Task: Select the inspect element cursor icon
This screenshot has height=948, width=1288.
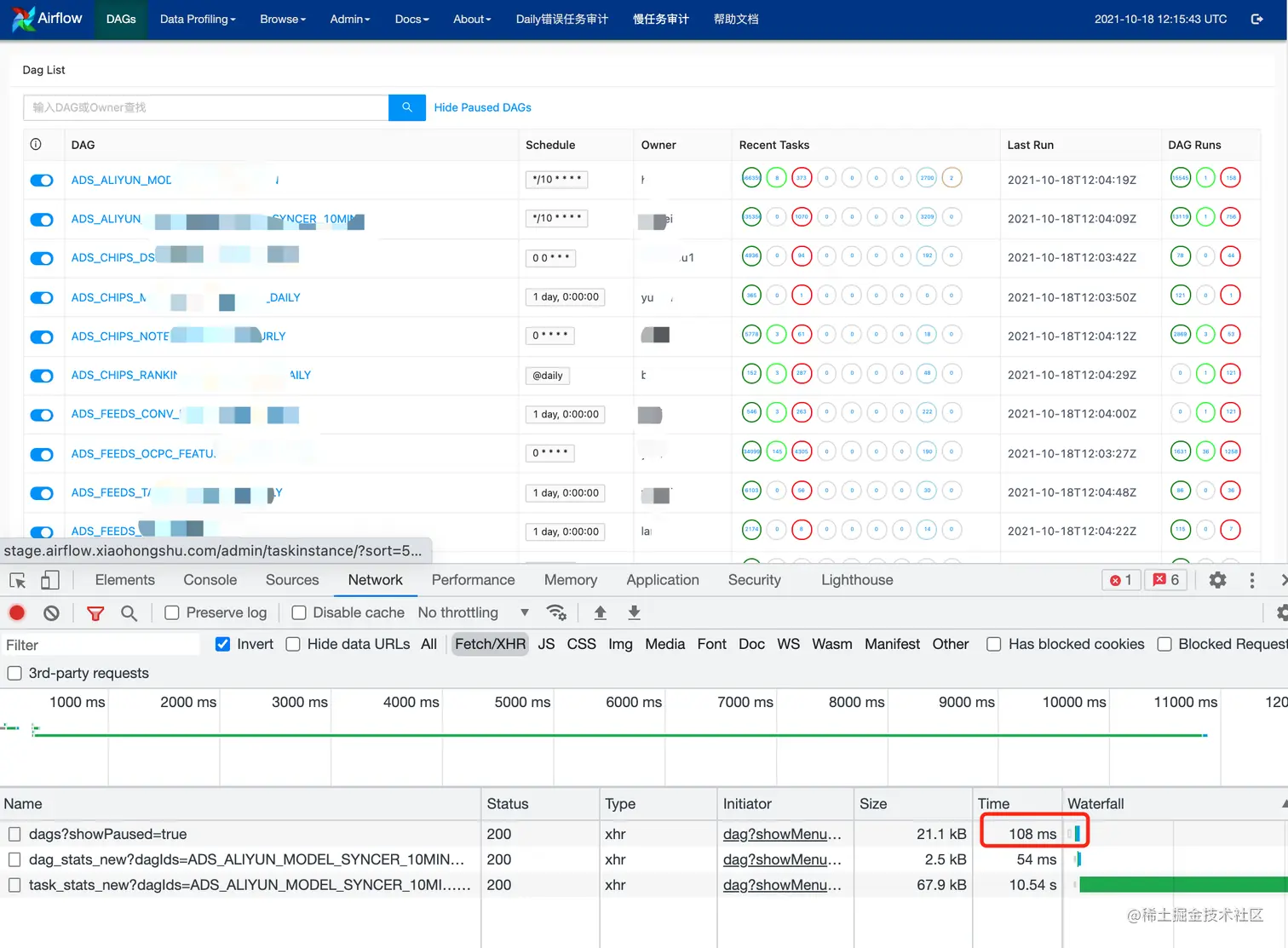Action: (17, 580)
